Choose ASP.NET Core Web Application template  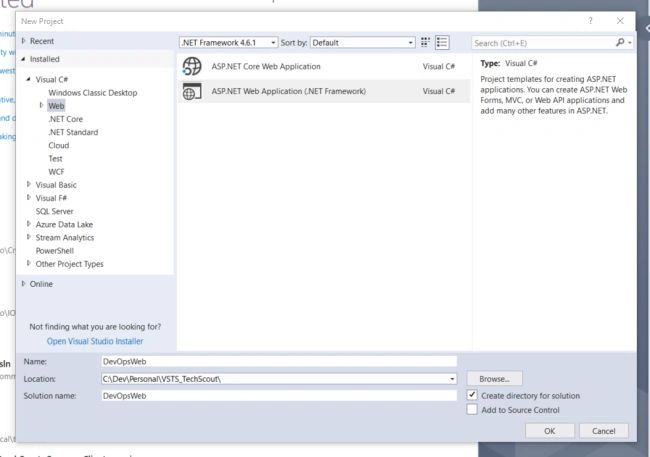324,66
